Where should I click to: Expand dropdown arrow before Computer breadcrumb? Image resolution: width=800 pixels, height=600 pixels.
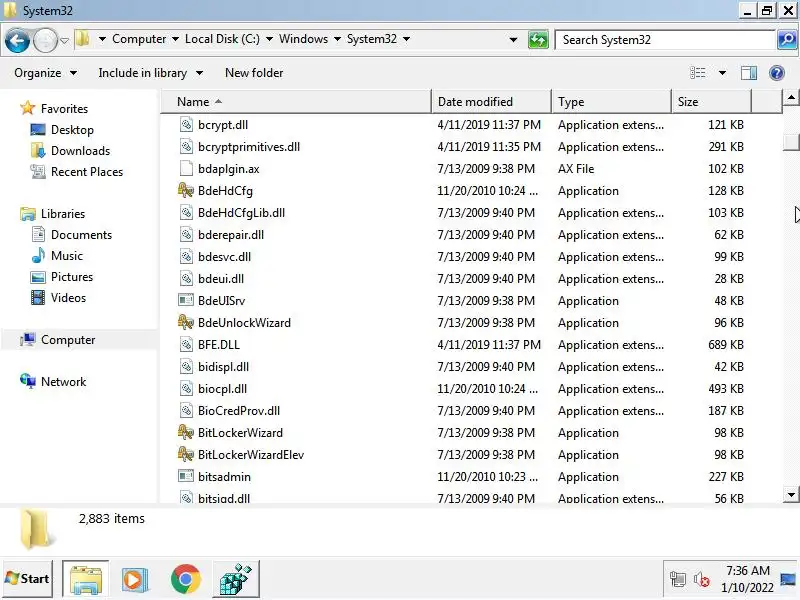(102, 39)
